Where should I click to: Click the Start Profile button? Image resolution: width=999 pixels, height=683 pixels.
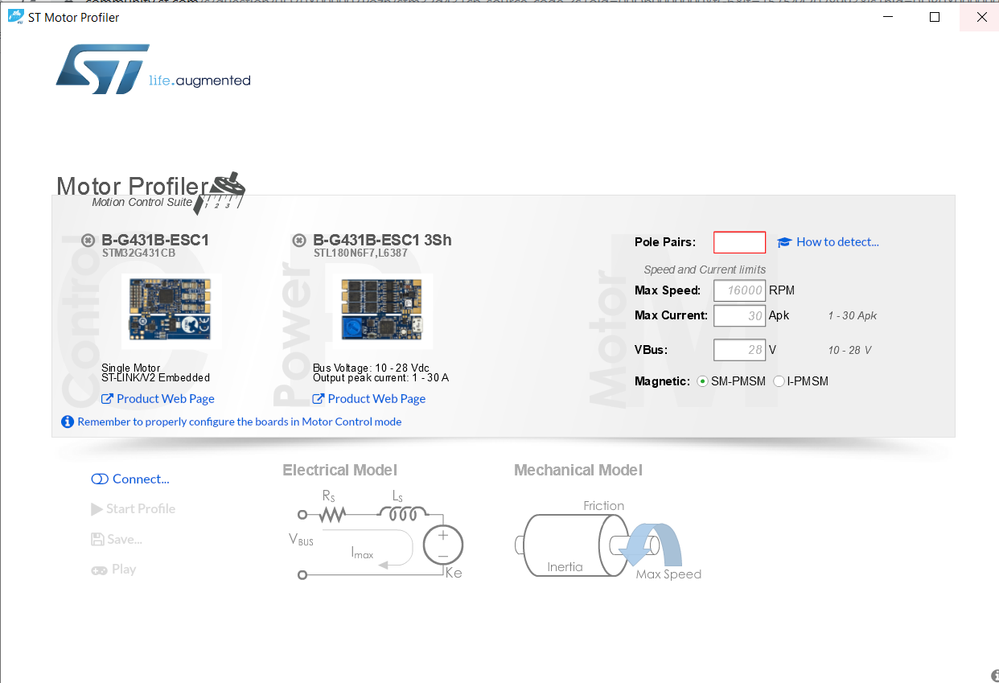pos(133,509)
